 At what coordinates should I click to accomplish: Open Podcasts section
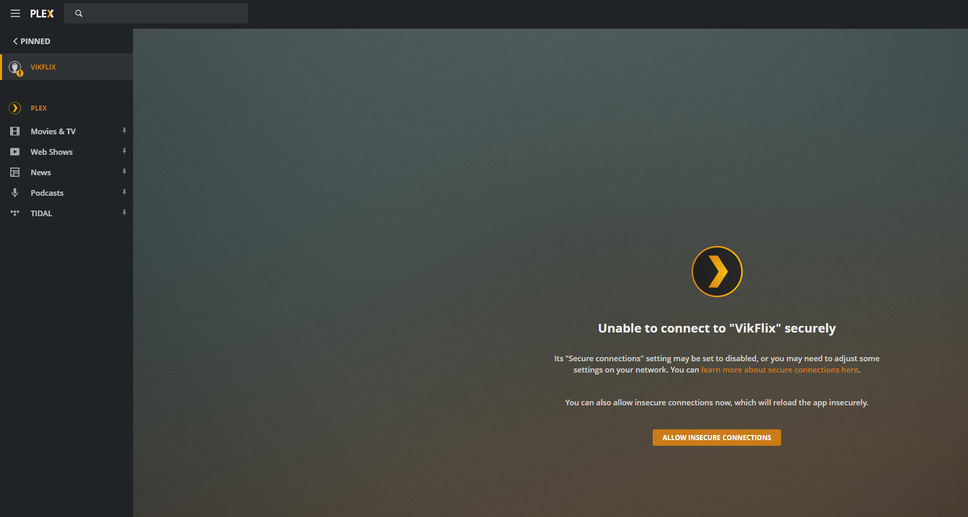coord(47,193)
